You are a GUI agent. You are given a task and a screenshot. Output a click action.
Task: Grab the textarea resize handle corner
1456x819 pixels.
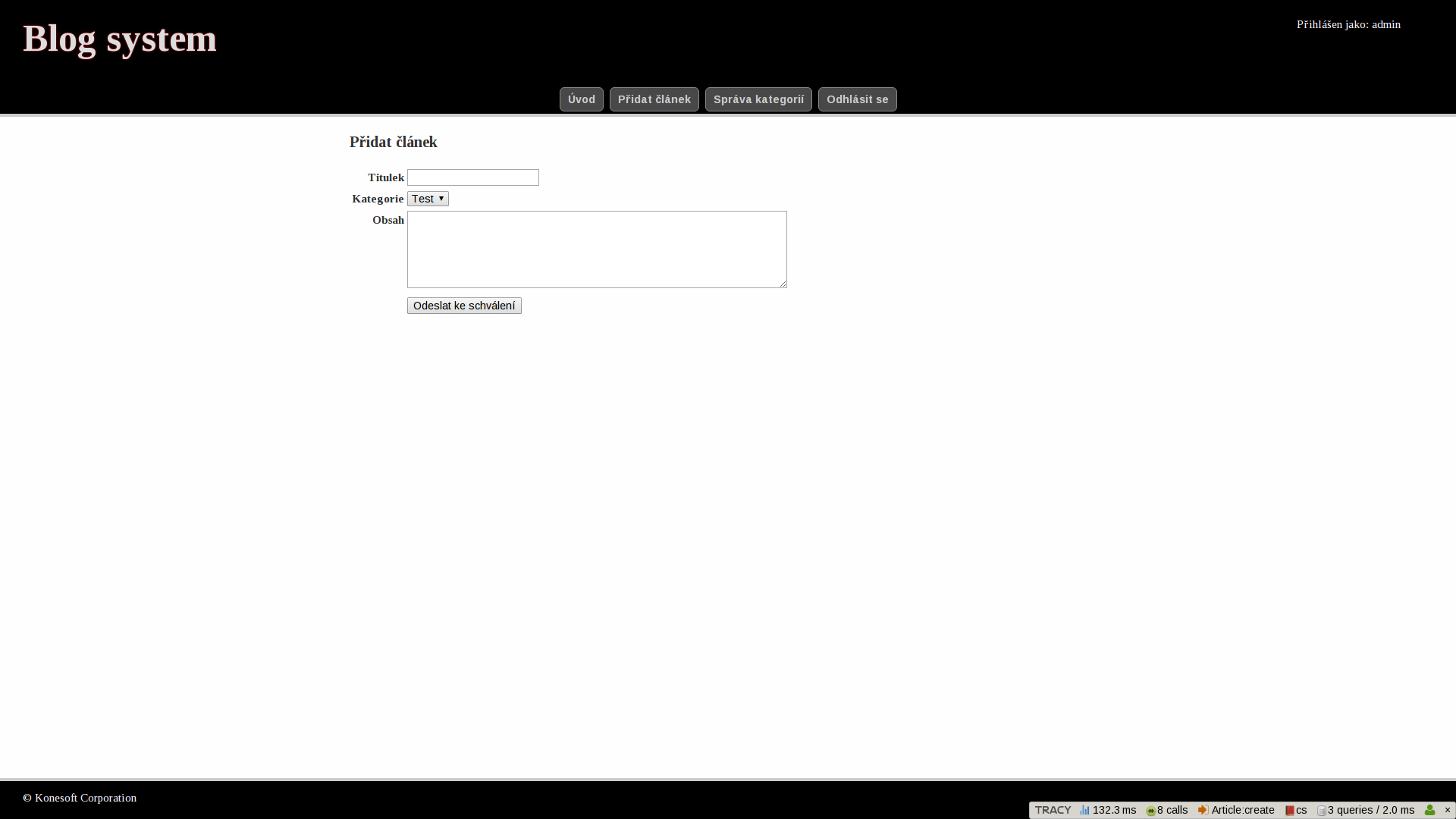(x=783, y=284)
